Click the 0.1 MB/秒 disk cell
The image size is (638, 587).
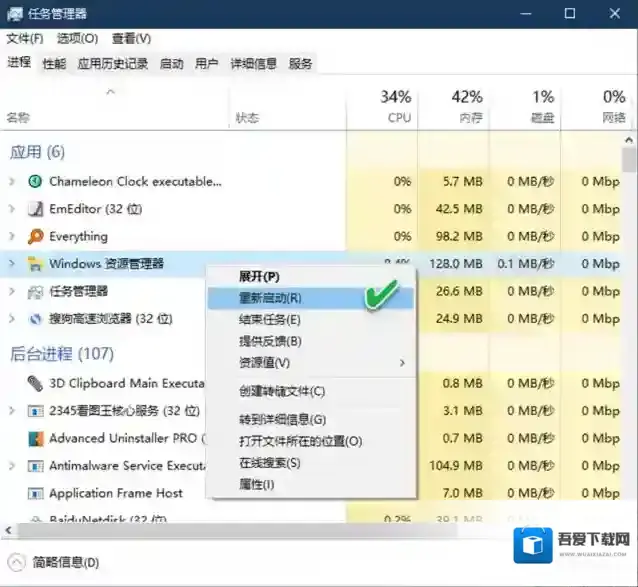[x=526, y=264]
